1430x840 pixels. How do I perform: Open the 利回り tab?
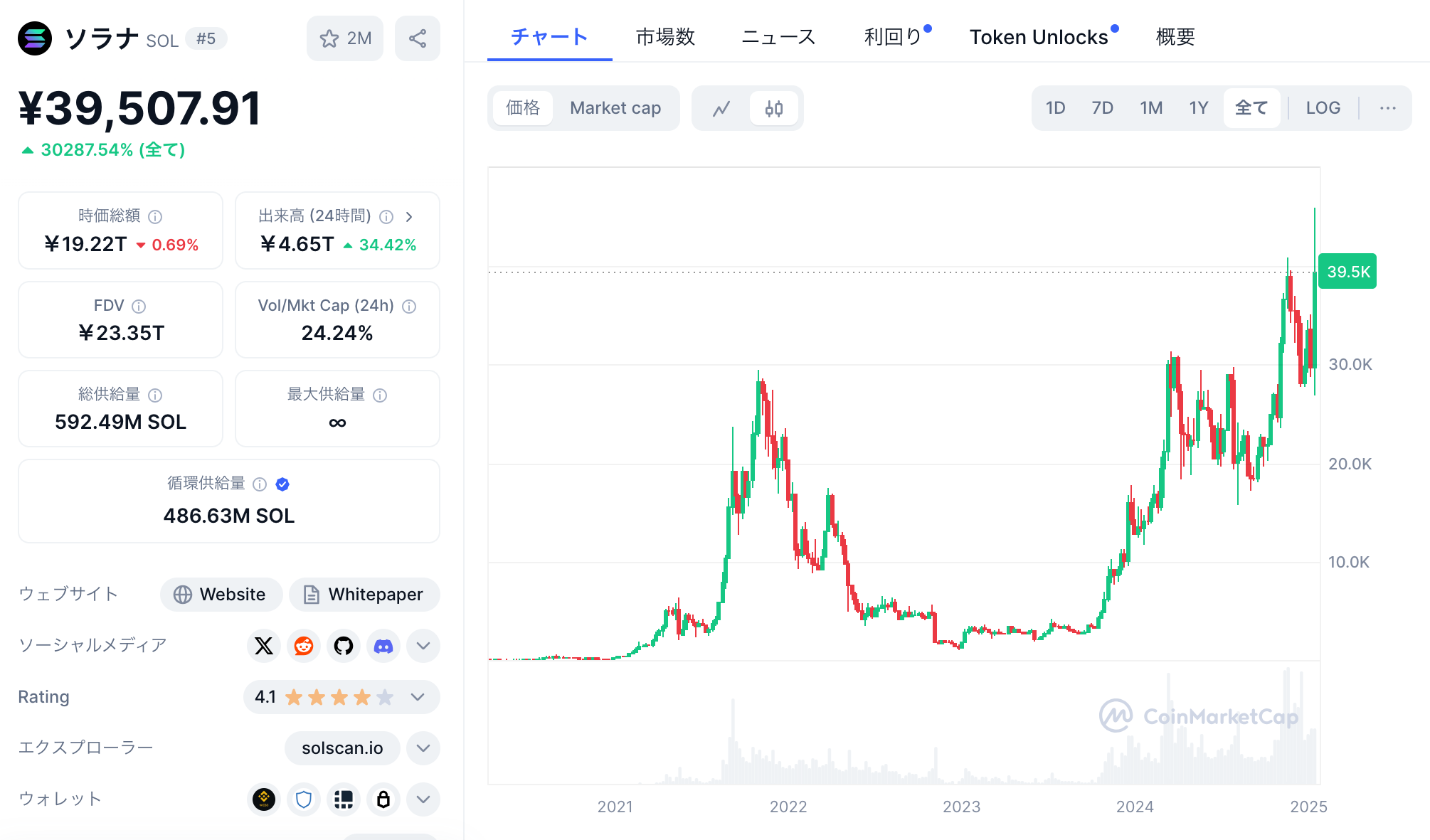point(893,37)
